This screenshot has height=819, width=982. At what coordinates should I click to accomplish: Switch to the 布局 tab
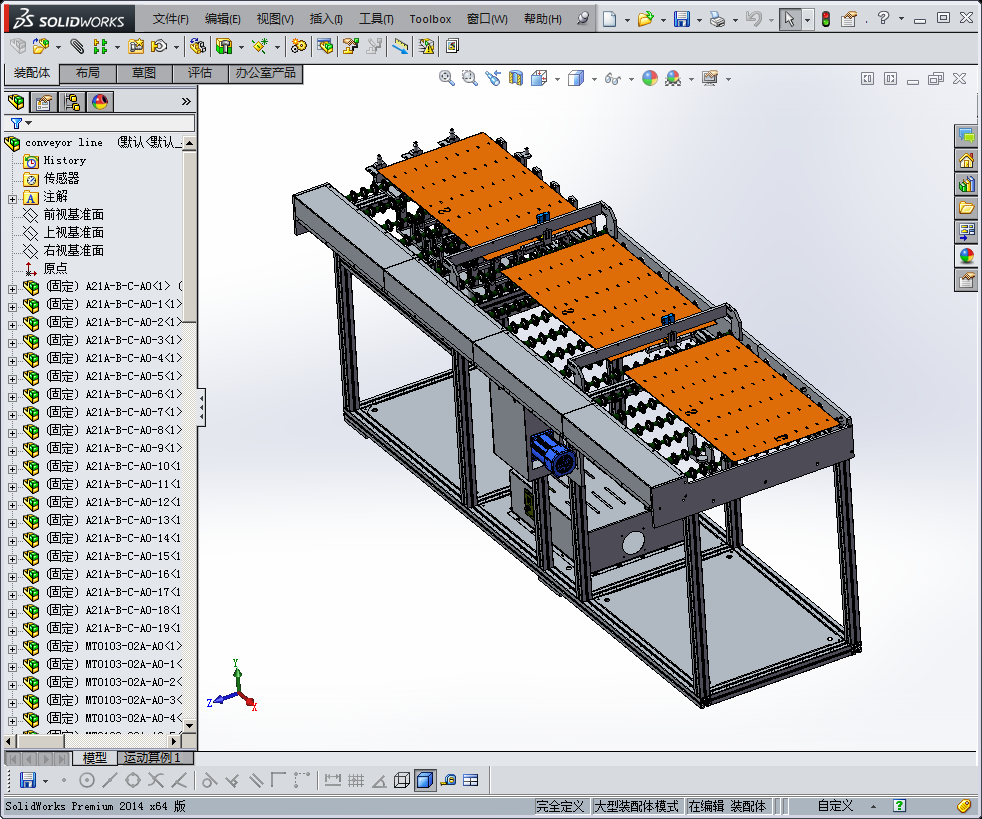pos(88,73)
